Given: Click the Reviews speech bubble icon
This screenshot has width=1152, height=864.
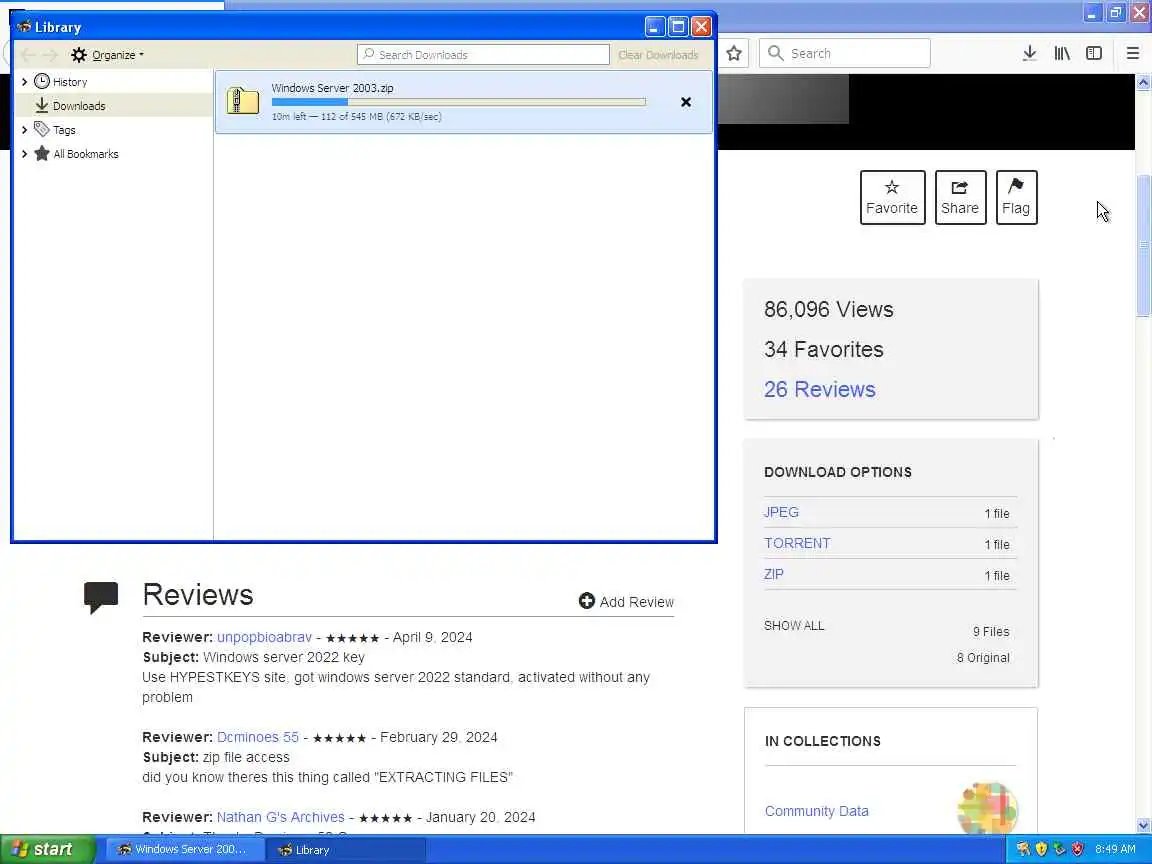Looking at the screenshot, I should tap(101, 597).
